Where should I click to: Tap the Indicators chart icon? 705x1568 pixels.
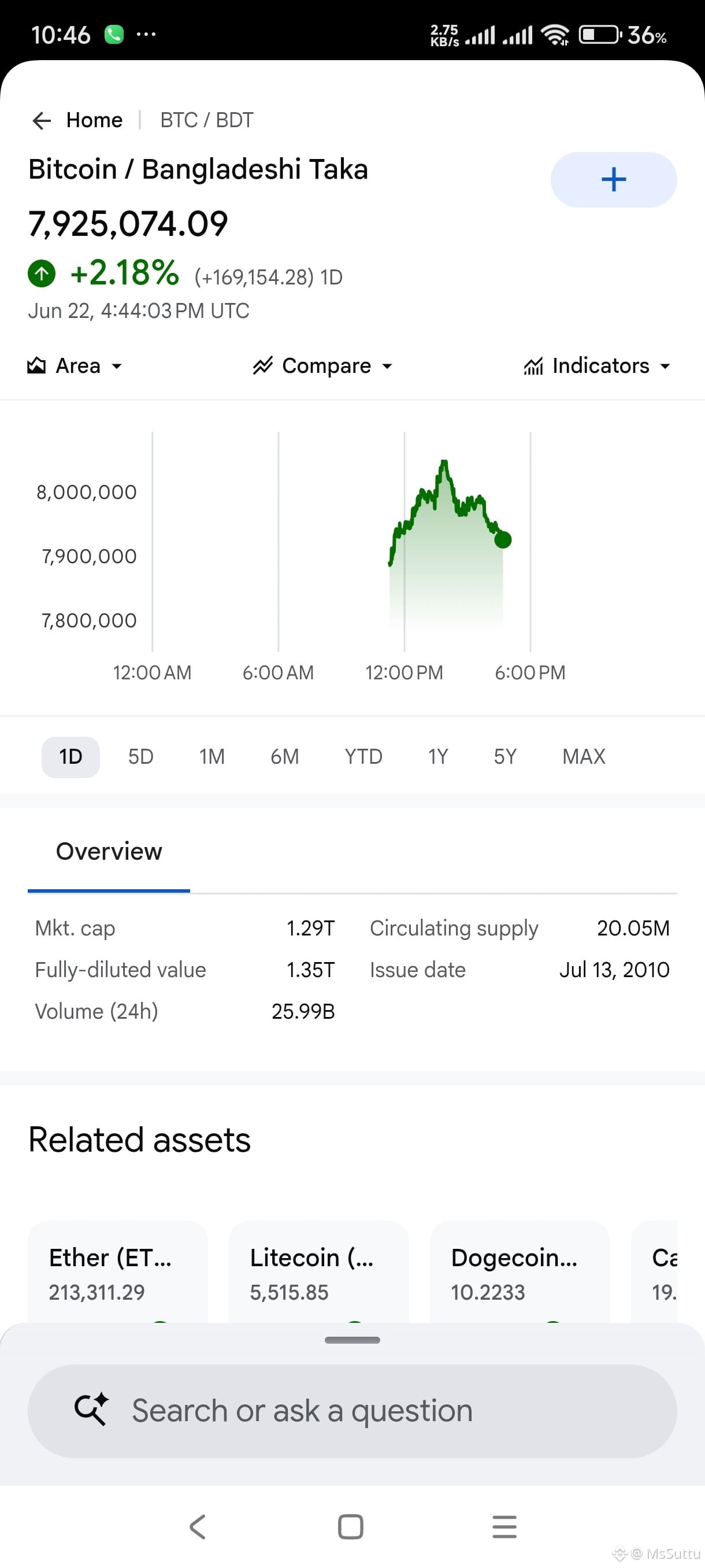tap(533, 366)
